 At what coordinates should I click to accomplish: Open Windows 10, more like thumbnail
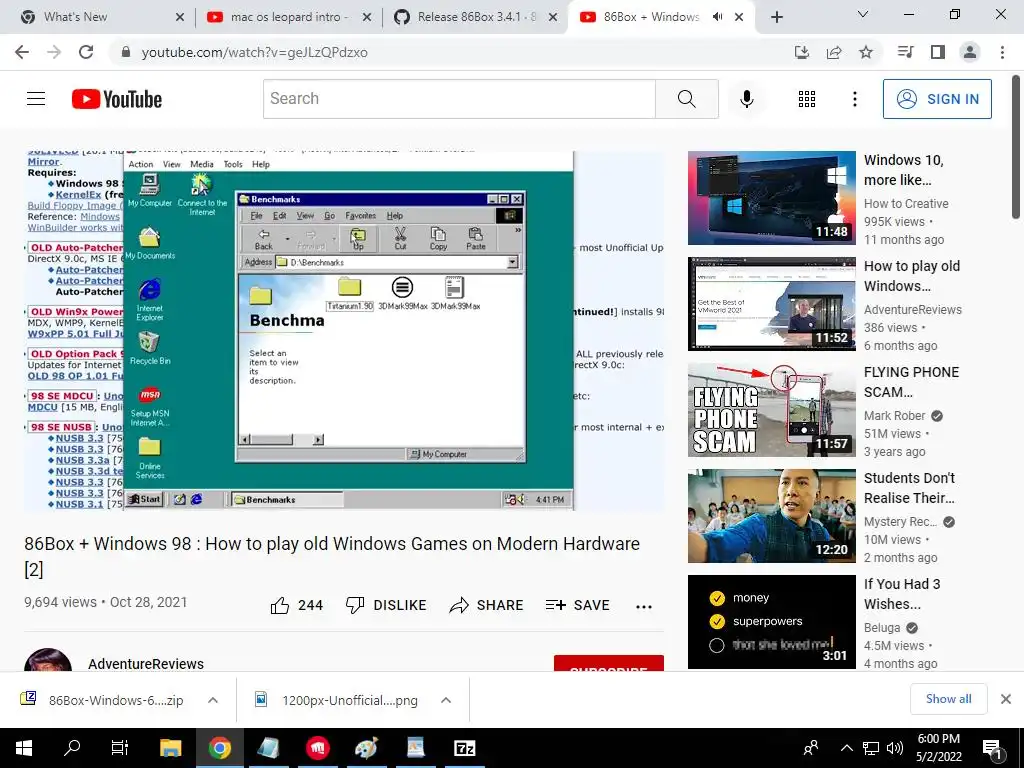pyautogui.click(x=771, y=198)
